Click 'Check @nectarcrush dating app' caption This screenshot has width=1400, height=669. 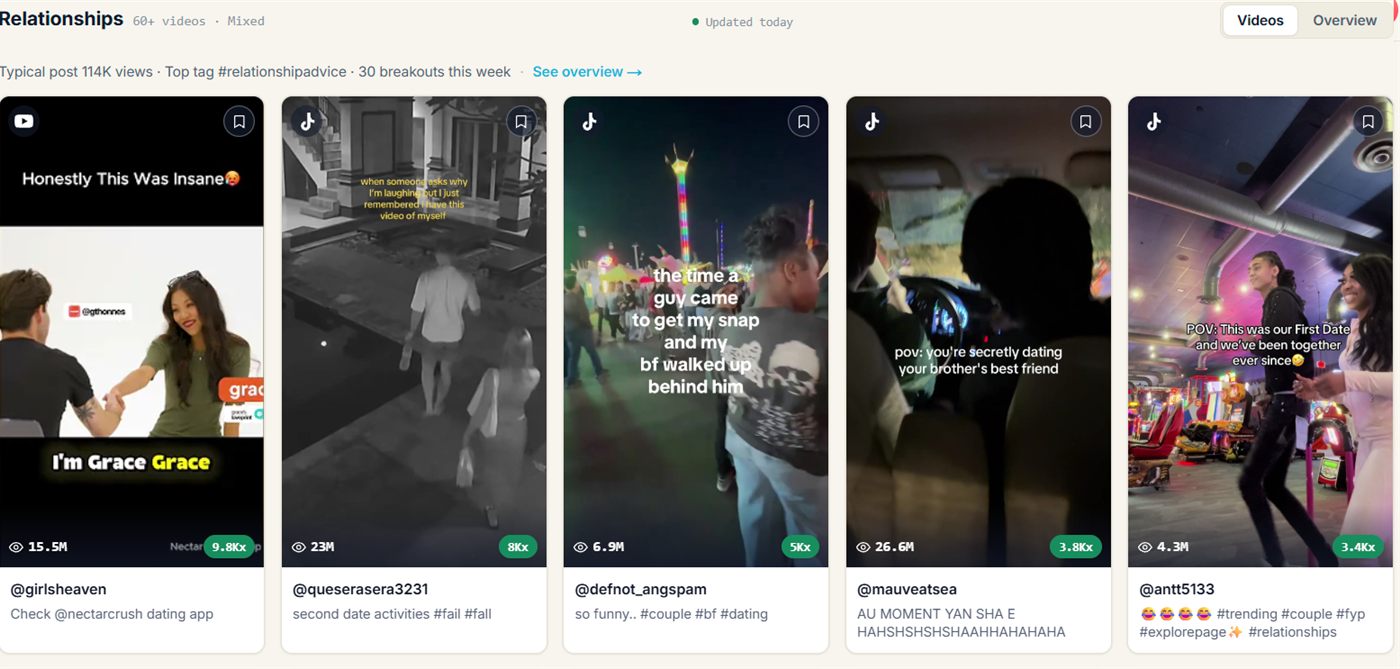[x=112, y=614]
